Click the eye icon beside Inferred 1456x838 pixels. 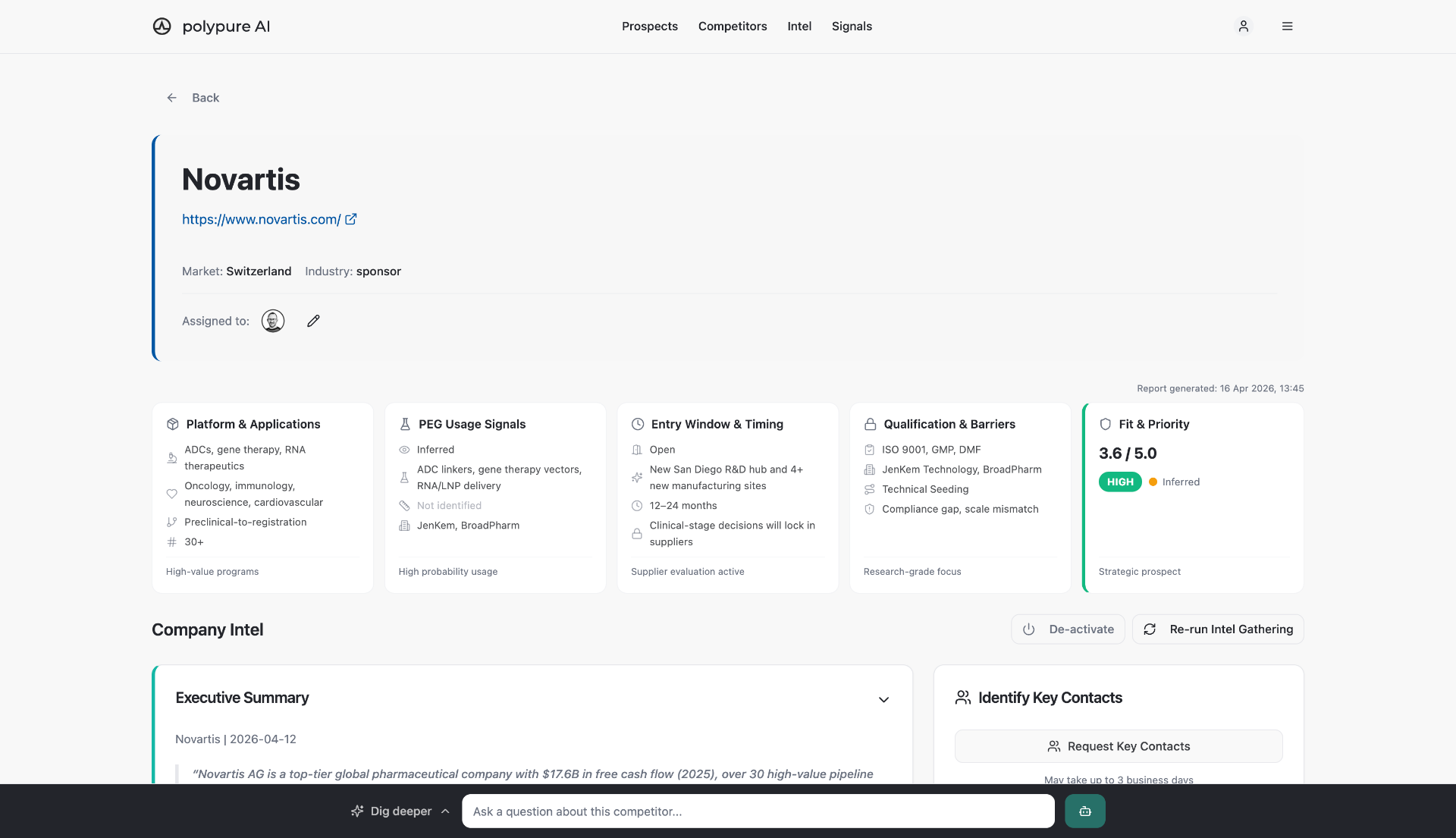404,450
